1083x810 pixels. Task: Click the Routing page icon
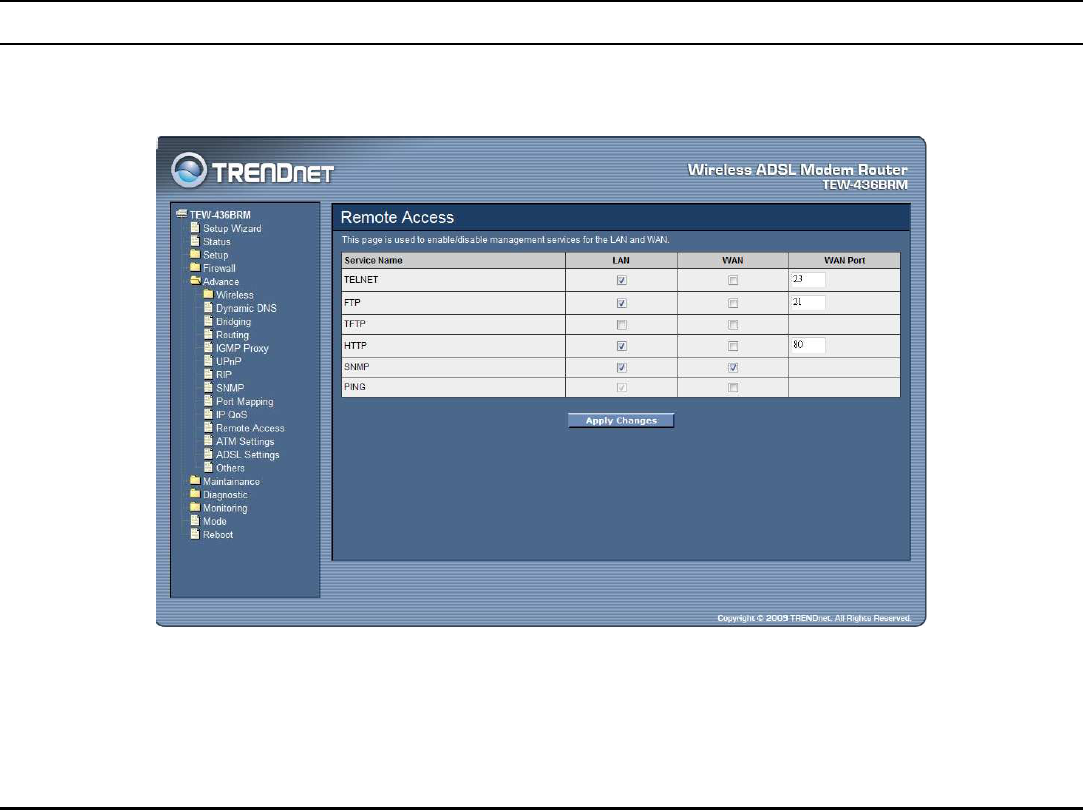click(209, 334)
